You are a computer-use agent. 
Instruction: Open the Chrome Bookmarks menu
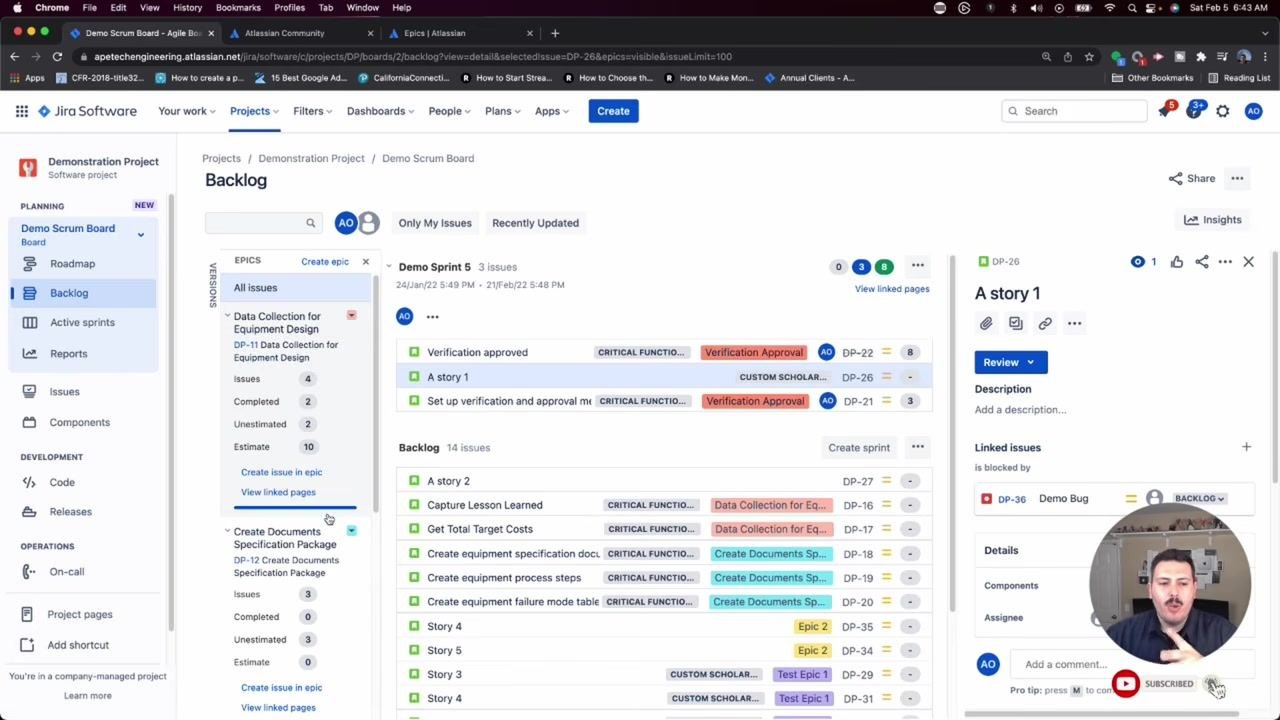[238, 8]
